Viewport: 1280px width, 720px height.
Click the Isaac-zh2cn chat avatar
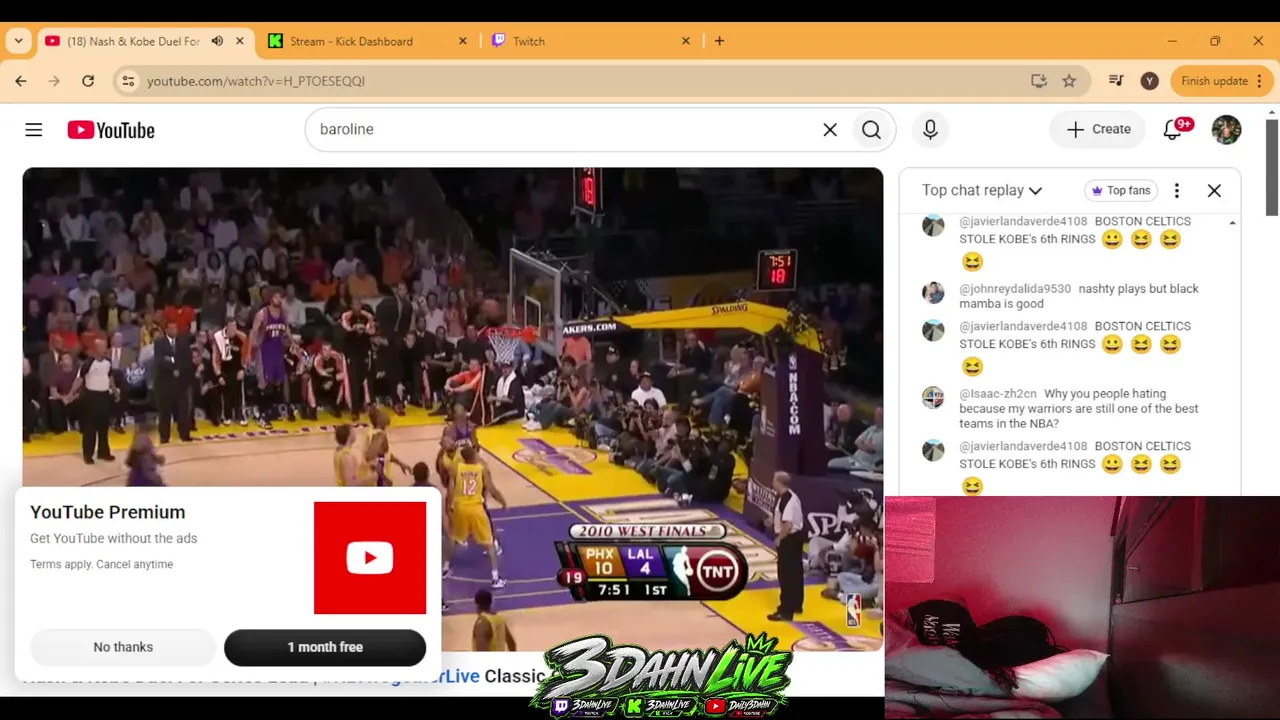coord(933,397)
